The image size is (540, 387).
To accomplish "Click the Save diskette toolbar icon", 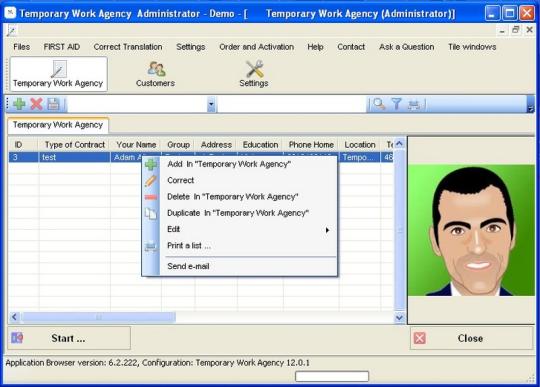I will (53, 104).
